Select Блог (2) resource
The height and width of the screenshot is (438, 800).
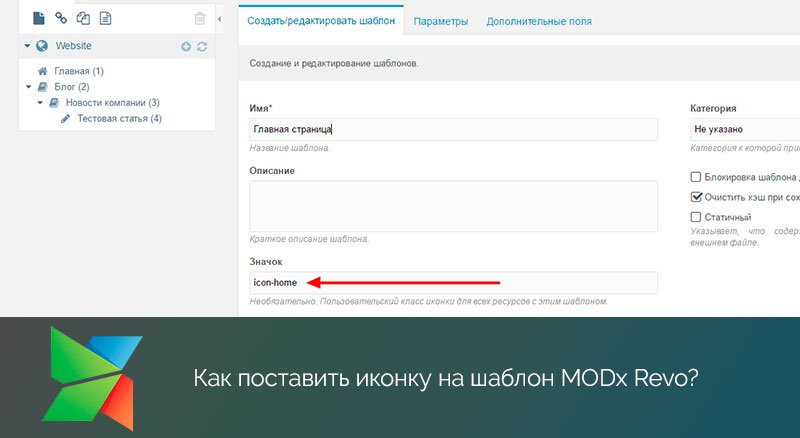72,87
